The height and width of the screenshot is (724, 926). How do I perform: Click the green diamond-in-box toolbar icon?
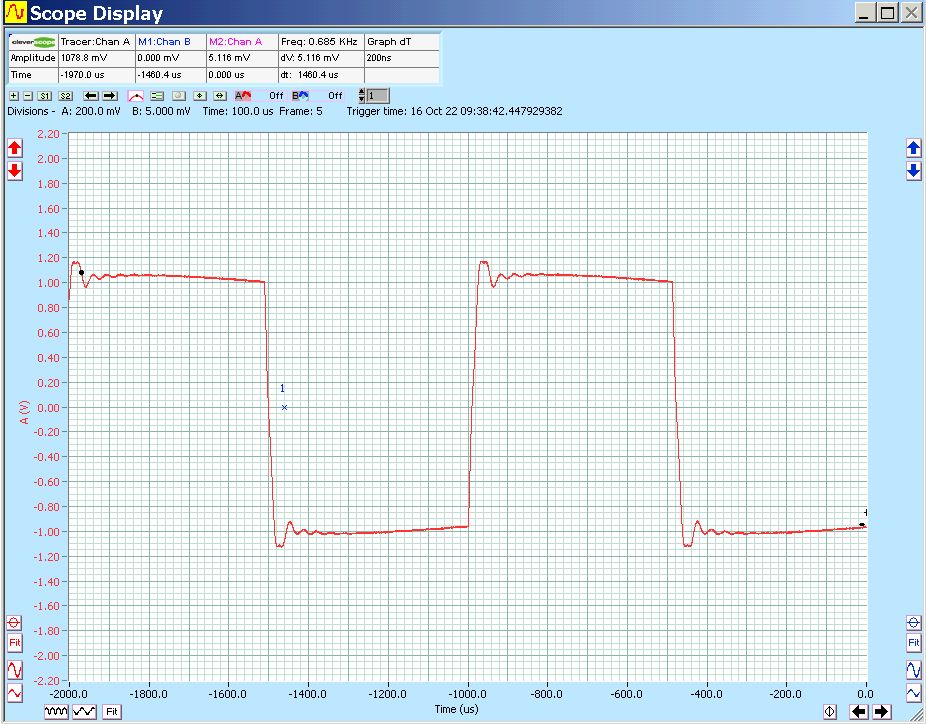[200, 96]
